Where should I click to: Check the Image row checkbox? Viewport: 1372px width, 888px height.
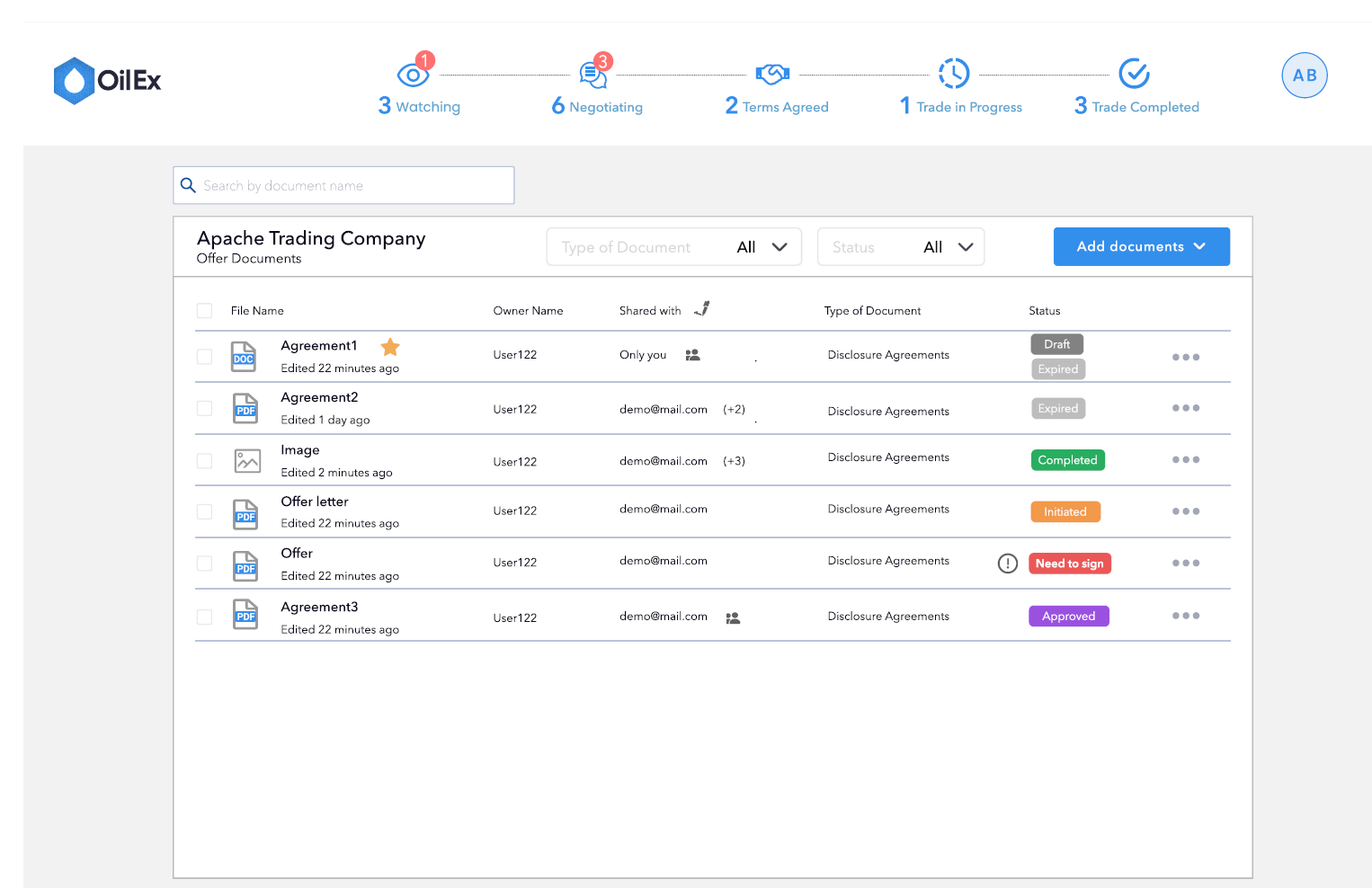point(205,460)
